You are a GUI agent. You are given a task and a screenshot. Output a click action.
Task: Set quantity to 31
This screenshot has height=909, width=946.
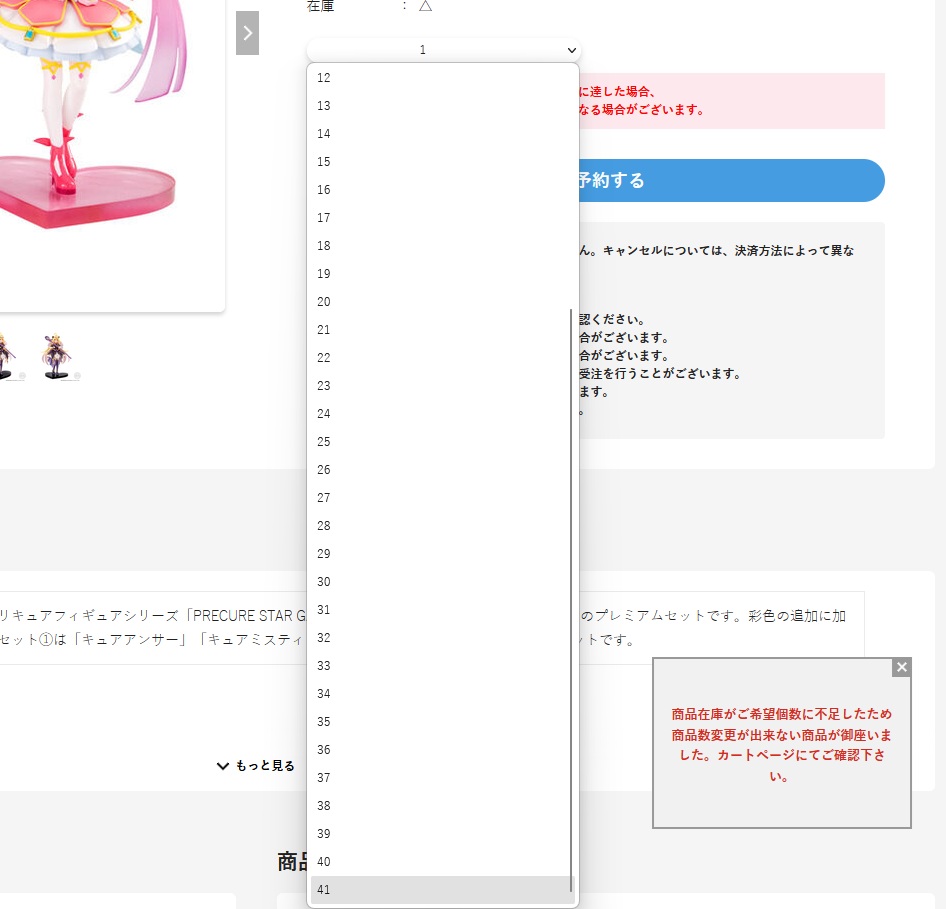click(443, 610)
